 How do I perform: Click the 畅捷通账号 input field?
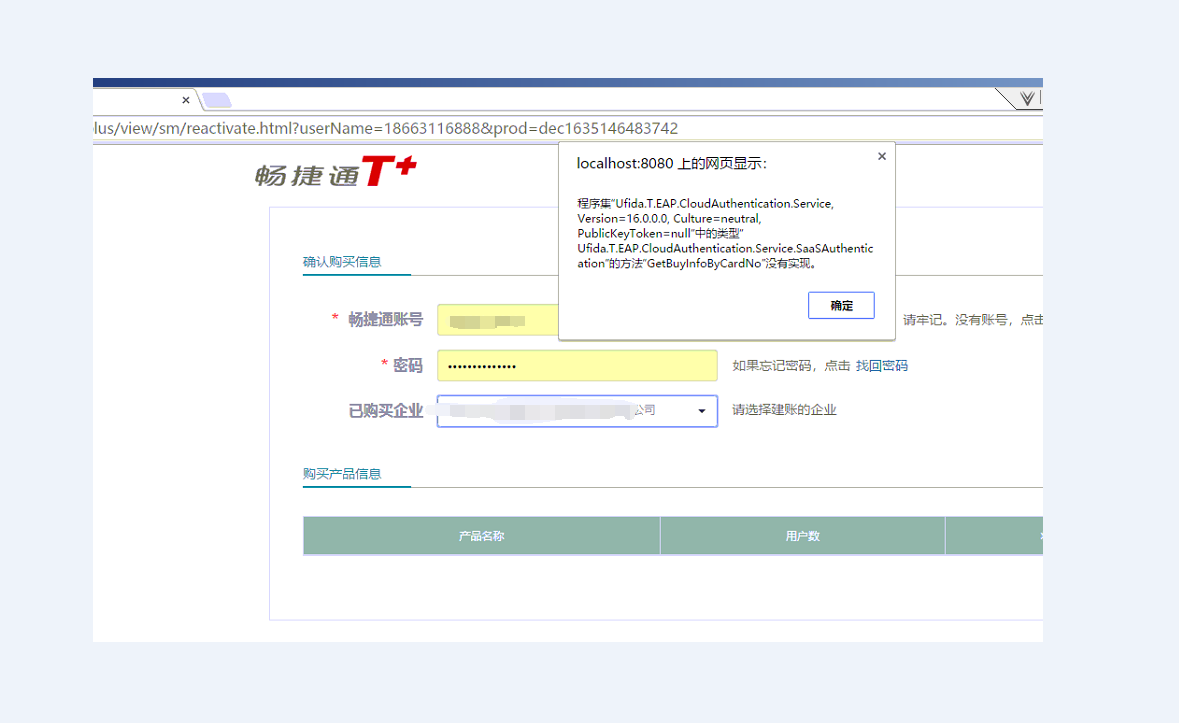[x=498, y=320]
